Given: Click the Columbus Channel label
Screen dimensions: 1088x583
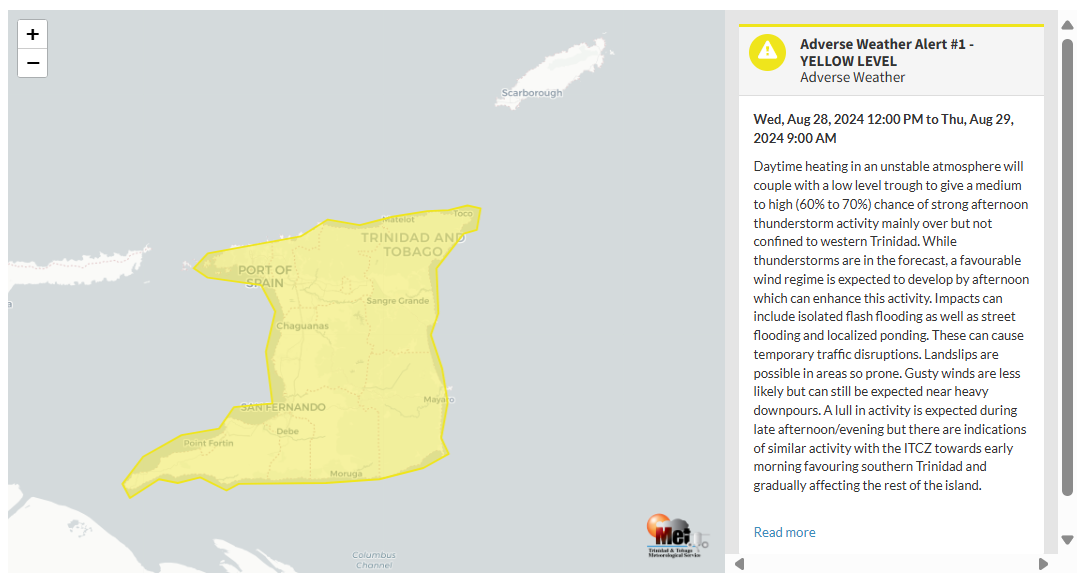Looking at the screenshot, I should 374,560.
